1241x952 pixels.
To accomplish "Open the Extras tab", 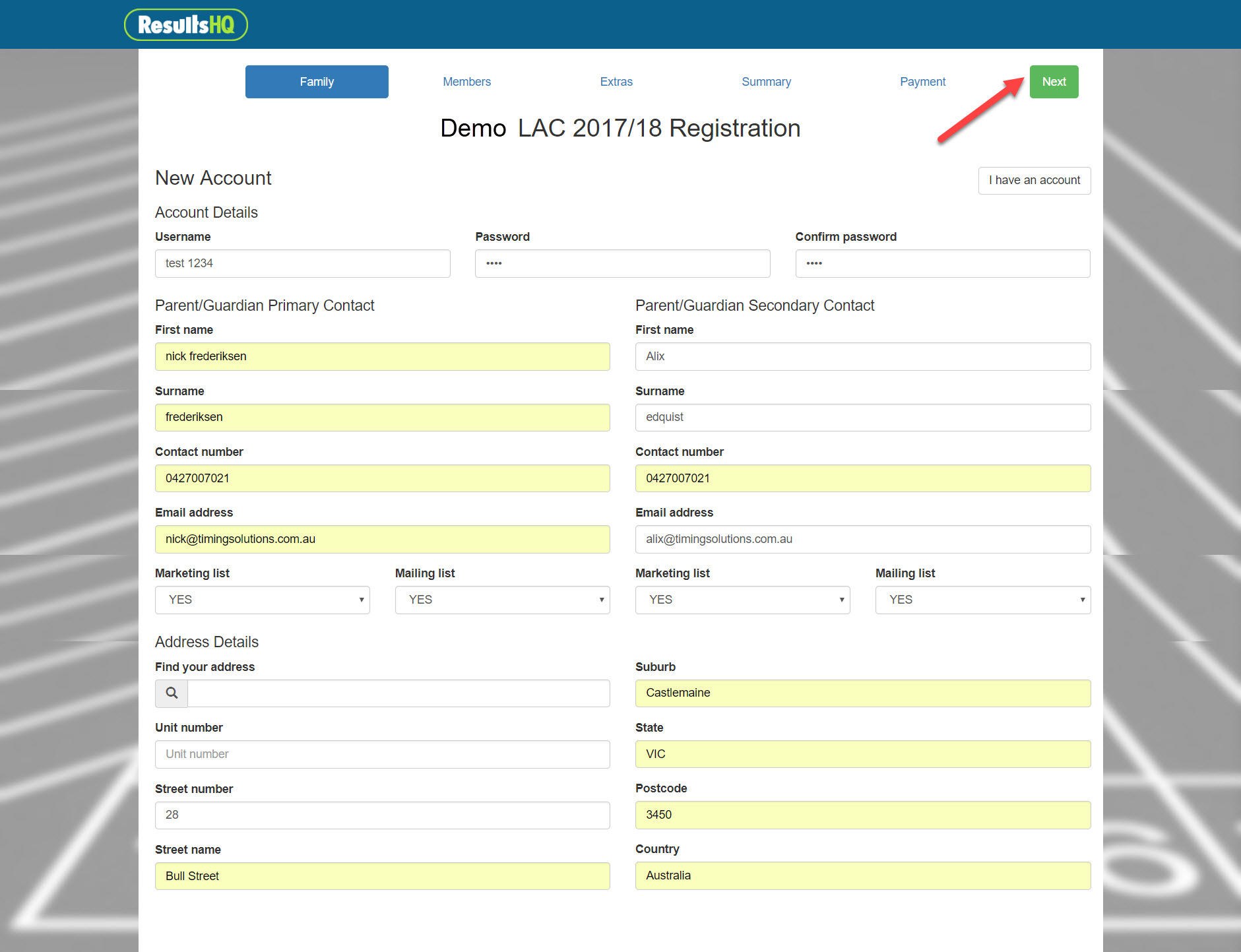I will [x=616, y=82].
